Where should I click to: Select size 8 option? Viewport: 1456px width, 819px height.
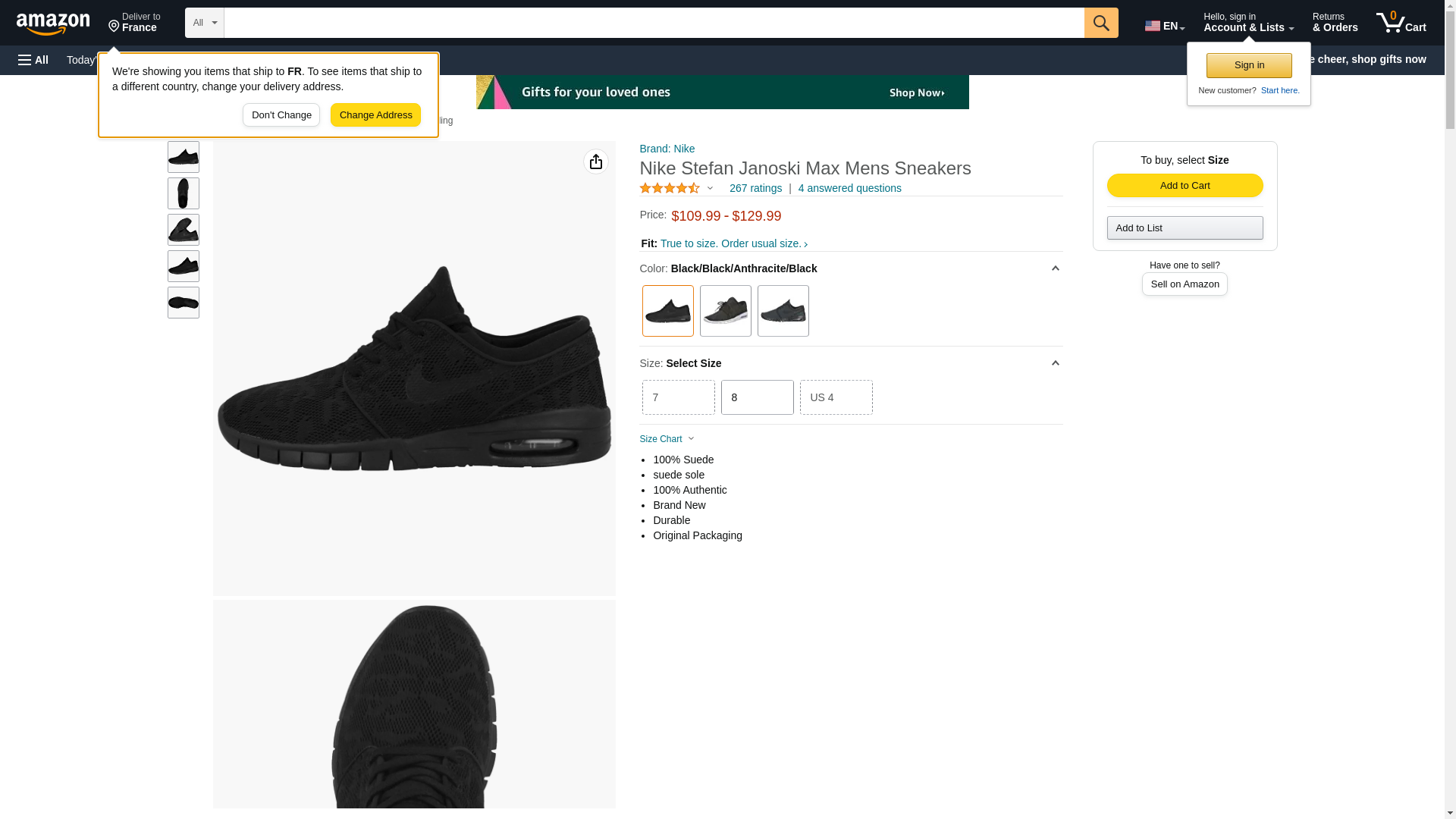(x=756, y=397)
